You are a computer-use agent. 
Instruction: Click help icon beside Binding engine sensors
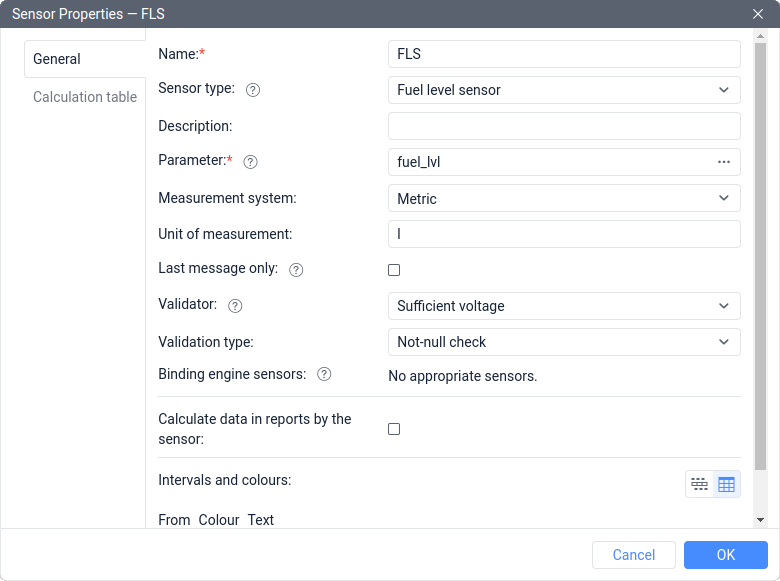pos(324,375)
